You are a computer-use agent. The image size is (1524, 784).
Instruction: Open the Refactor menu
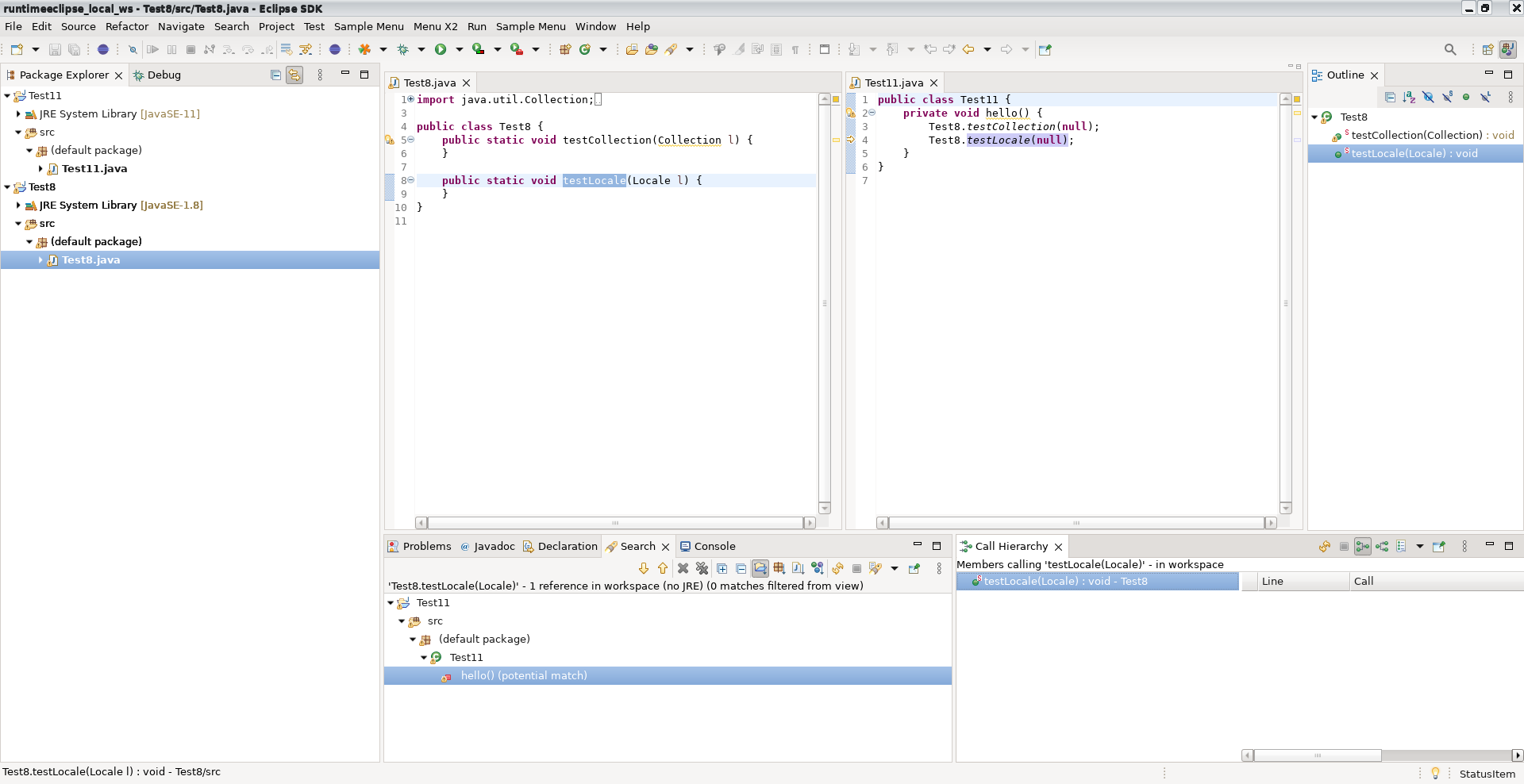point(127,26)
